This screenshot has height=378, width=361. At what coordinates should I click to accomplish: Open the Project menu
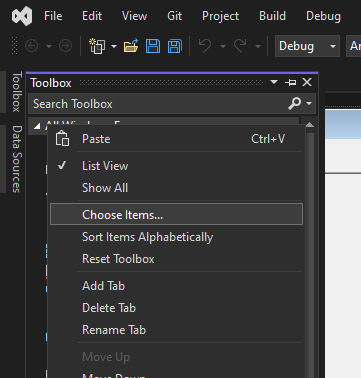(x=220, y=16)
